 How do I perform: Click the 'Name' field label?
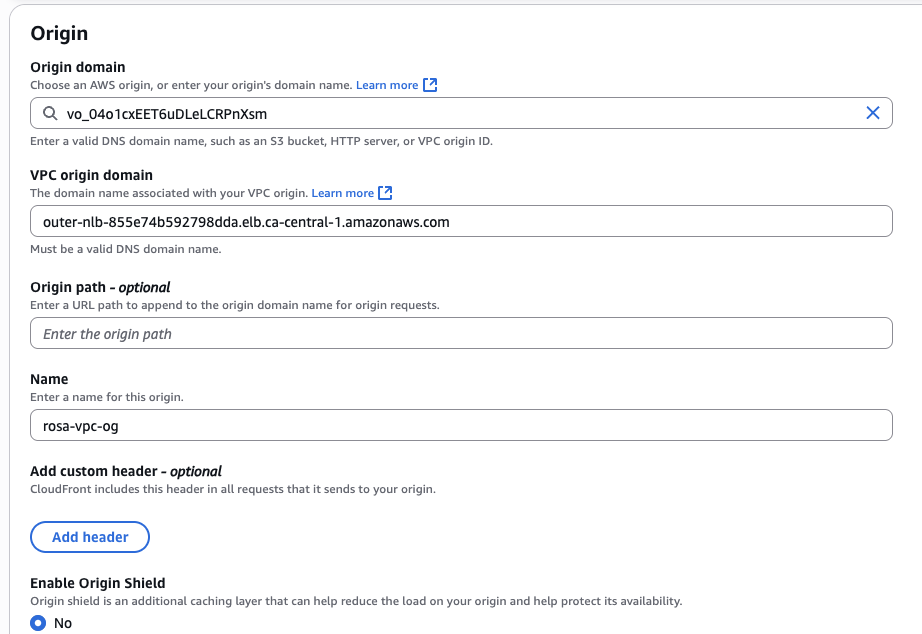[49, 379]
